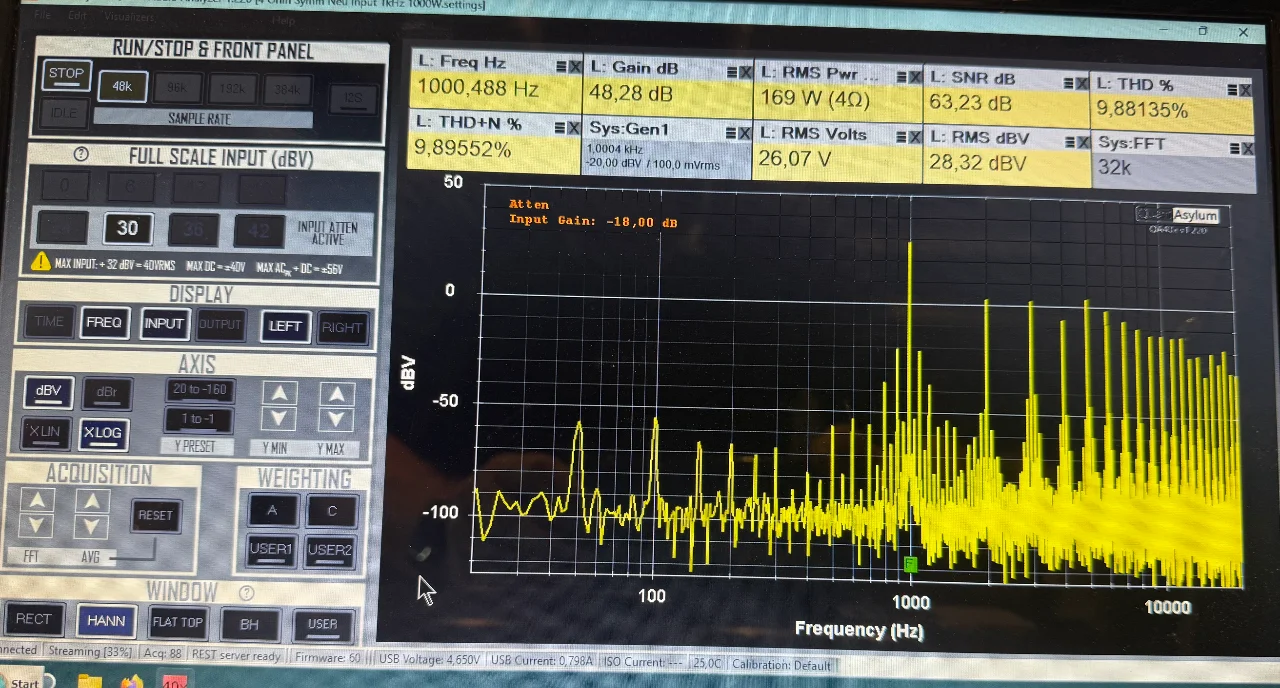The width and height of the screenshot is (1280, 688).
Task: Open the menu icon on L: THD+N % tile
Action: (x=559, y=127)
